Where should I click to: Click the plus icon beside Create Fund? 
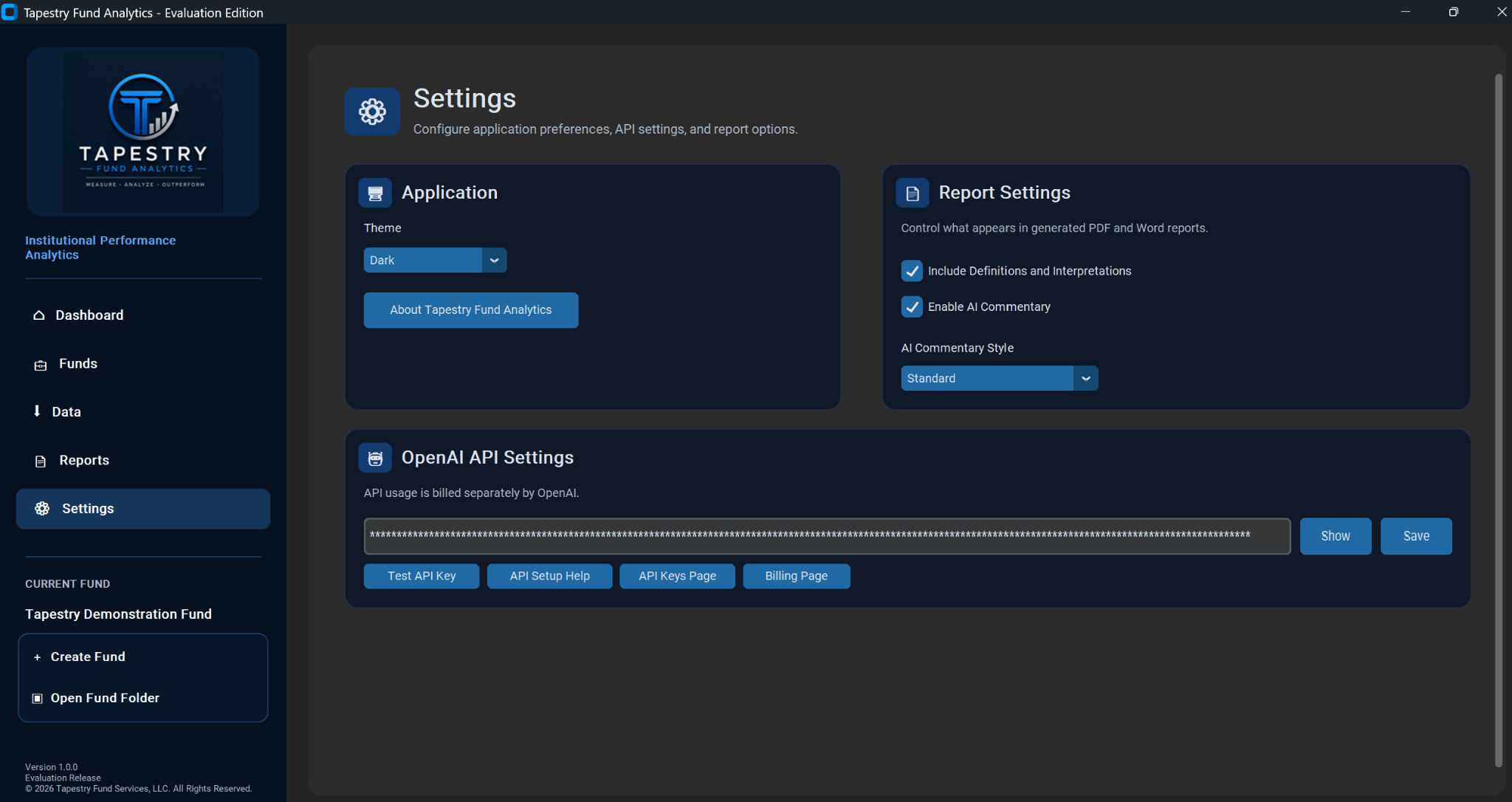pos(38,657)
